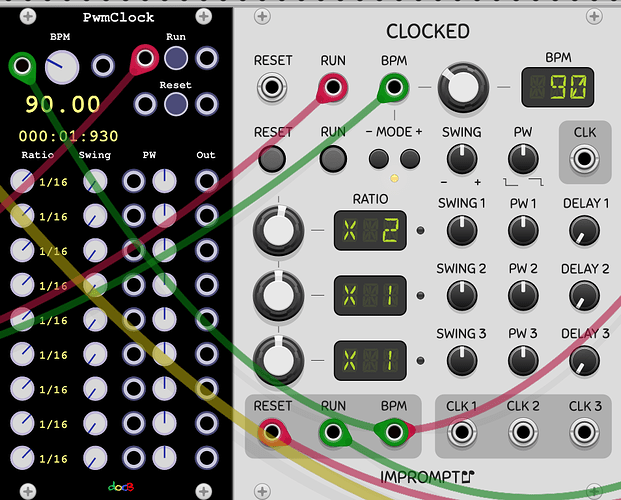Click the master CLK output jack
This screenshot has width=621, height=500.
click(585, 159)
